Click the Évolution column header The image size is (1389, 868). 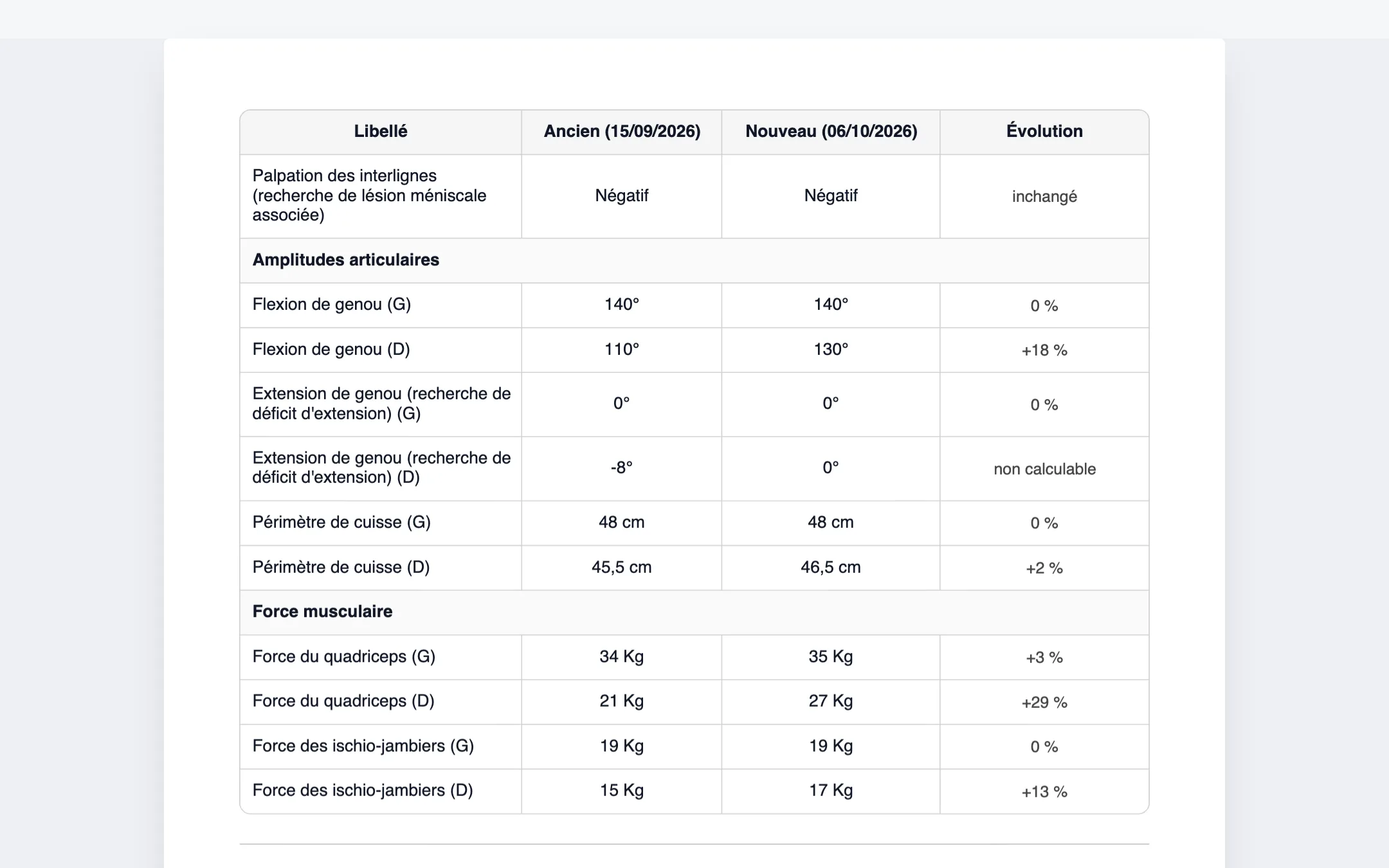tap(1044, 131)
